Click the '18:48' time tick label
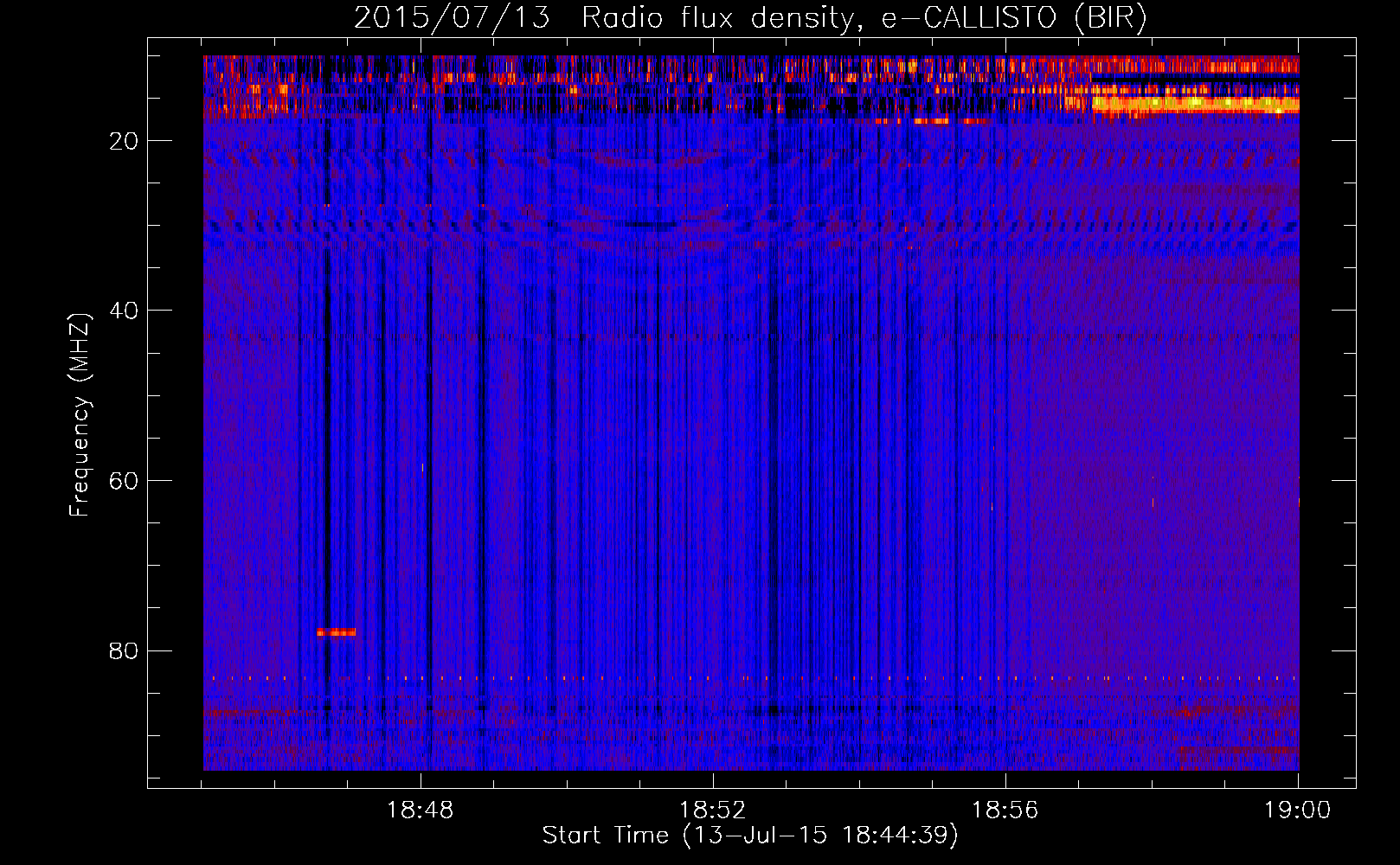 point(420,811)
